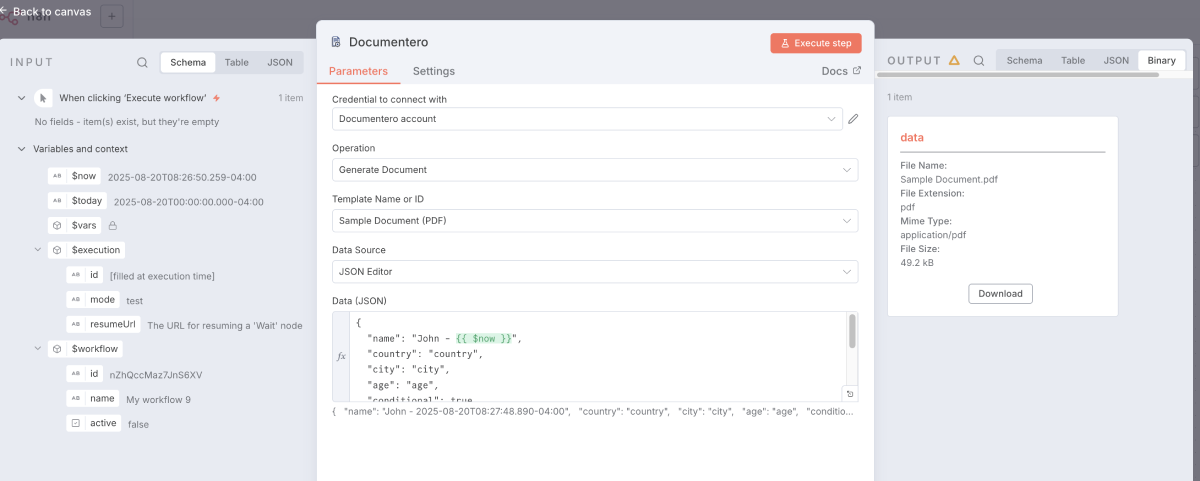Select the $execution object pill

tap(87, 249)
